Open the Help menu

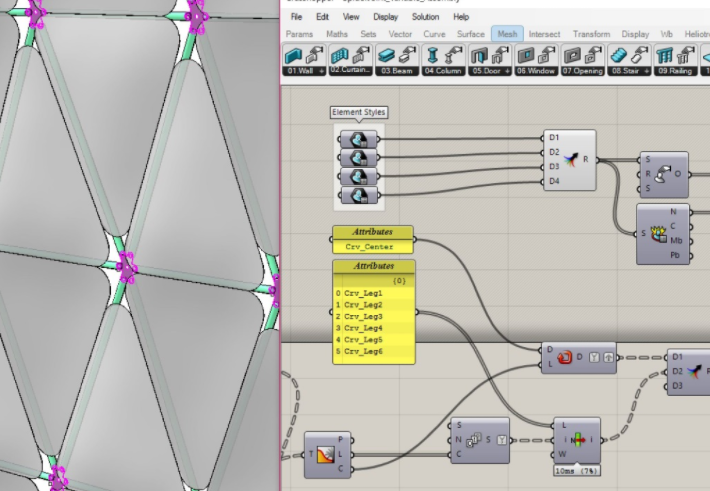[461, 17]
